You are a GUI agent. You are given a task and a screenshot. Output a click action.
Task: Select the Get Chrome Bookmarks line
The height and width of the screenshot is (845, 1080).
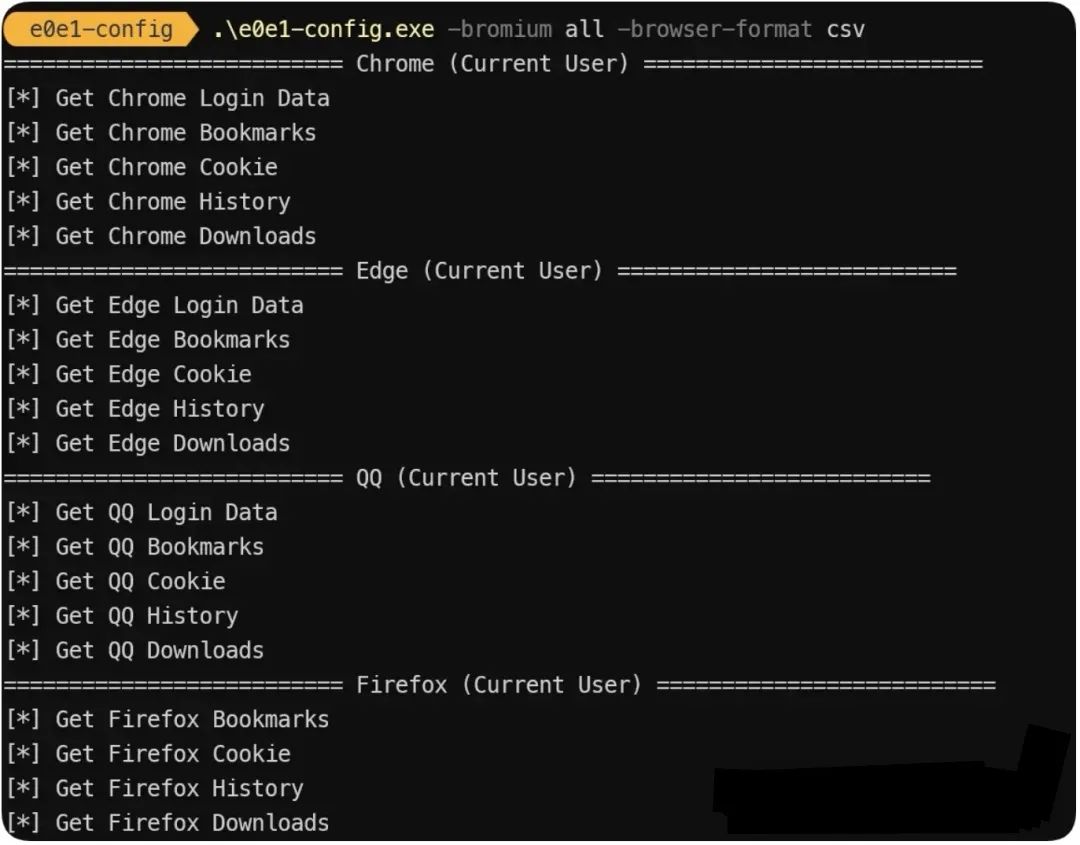(161, 133)
